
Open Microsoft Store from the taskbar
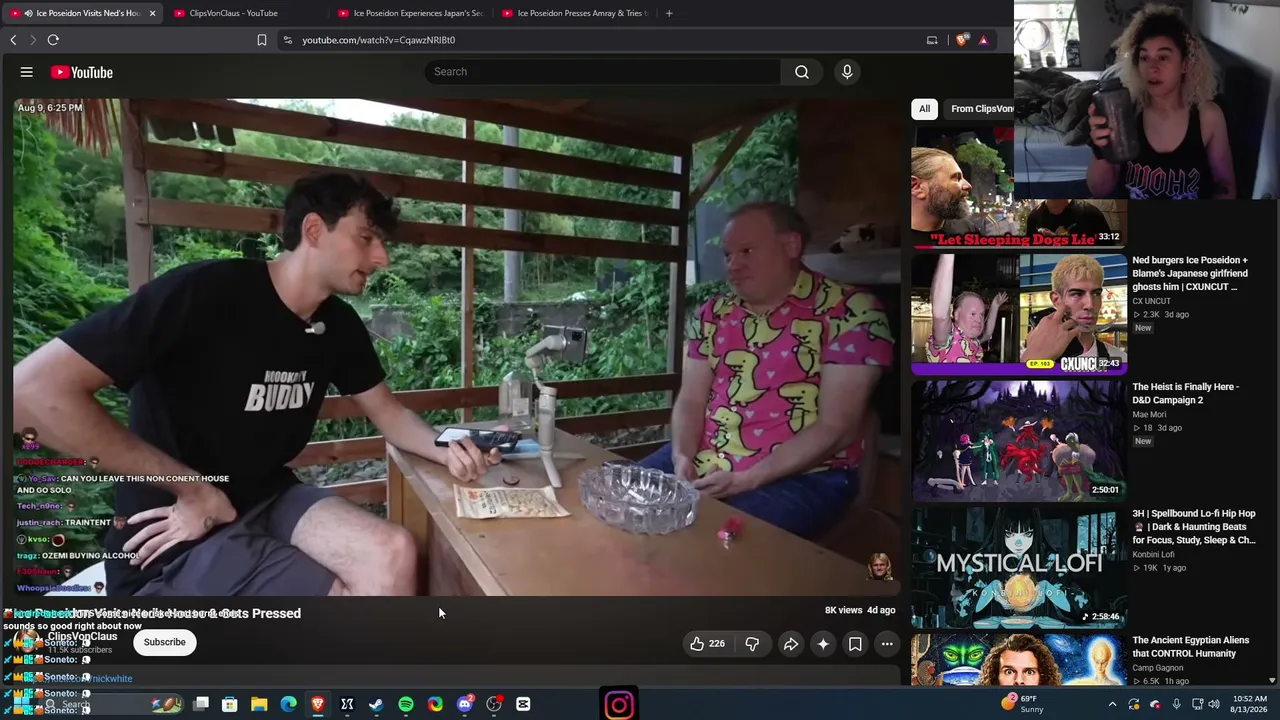pyautogui.click(x=229, y=705)
